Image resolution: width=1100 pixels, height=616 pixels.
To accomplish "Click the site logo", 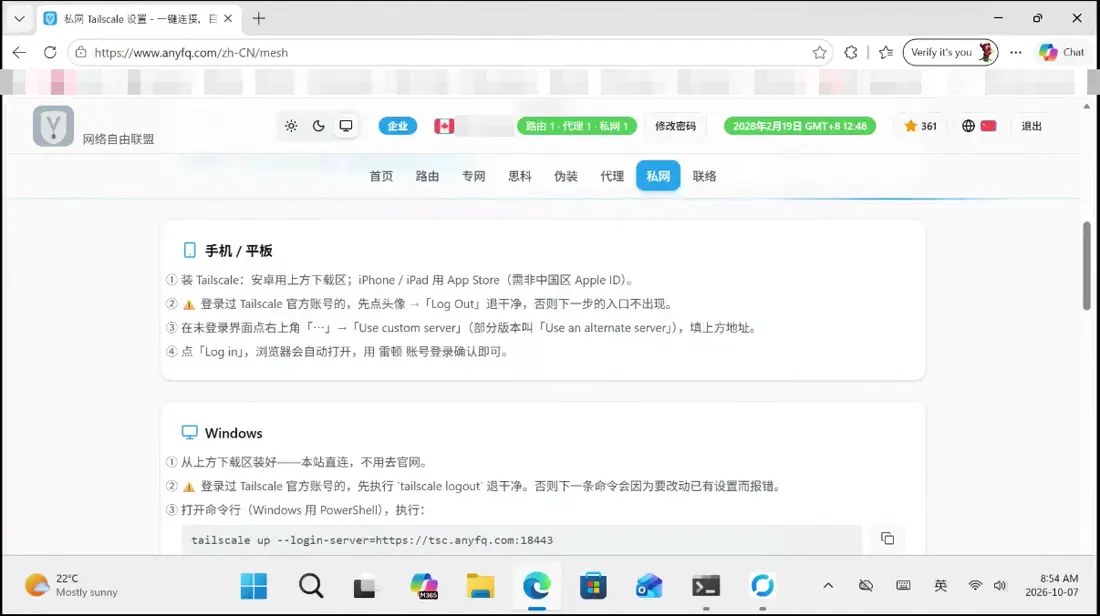I will coord(53,126).
